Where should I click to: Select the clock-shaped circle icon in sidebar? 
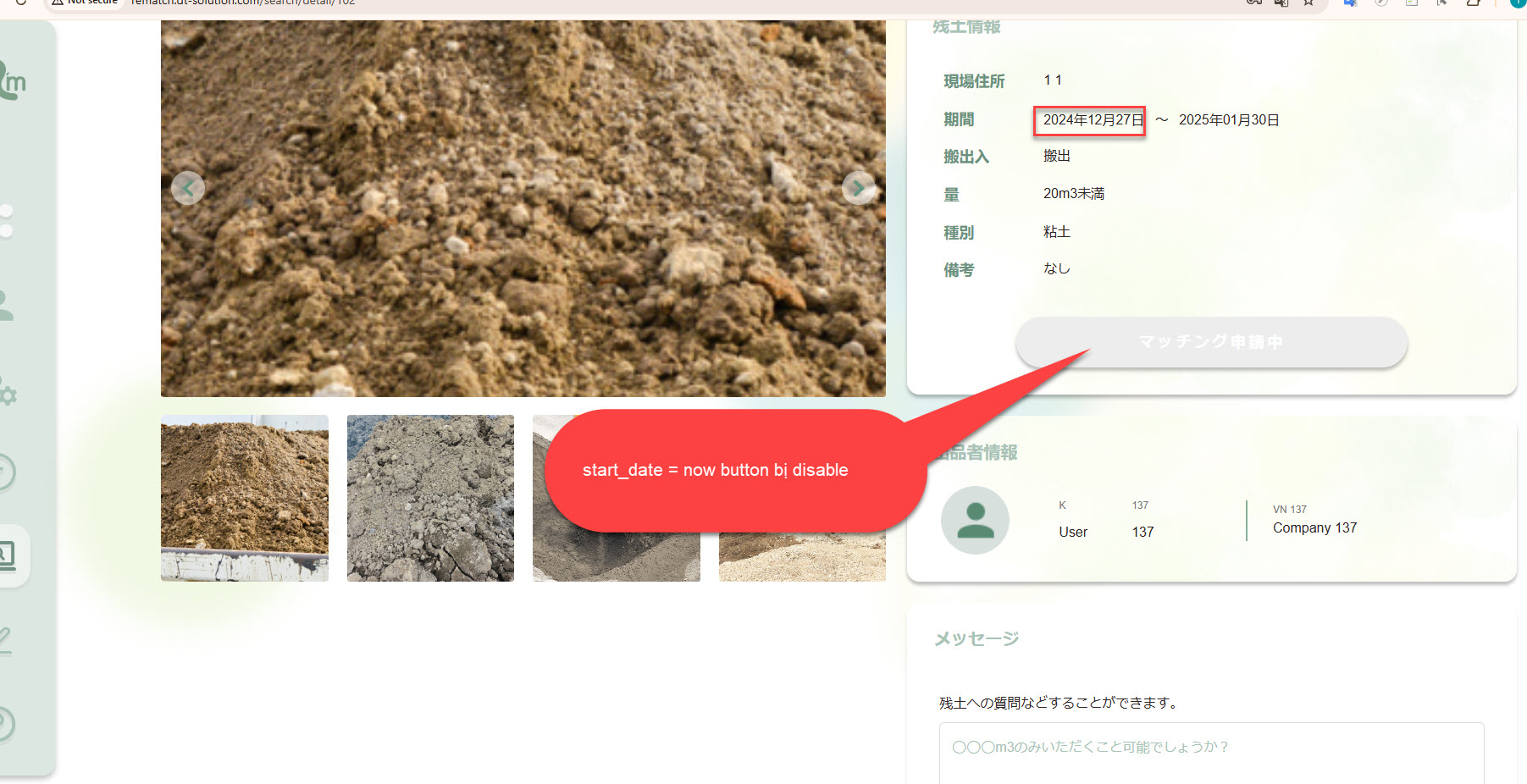pos(5,472)
